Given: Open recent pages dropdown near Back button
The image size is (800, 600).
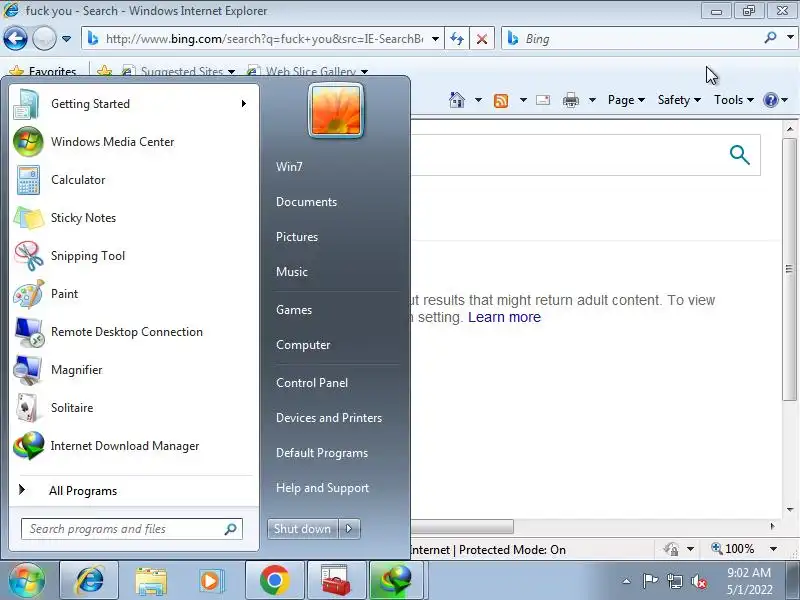Looking at the screenshot, I should (x=66, y=38).
